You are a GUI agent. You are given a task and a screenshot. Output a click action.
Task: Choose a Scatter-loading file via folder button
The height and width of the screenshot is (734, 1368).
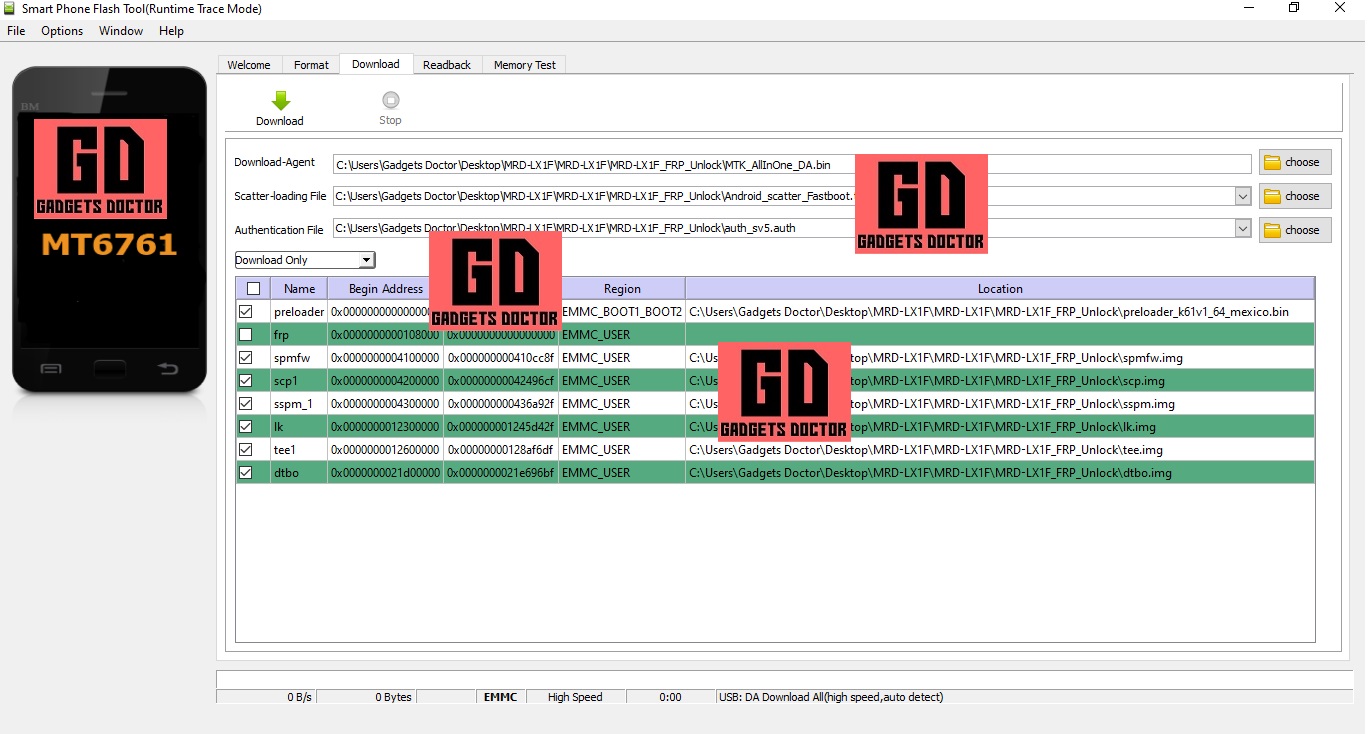(x=1294, y=196)
